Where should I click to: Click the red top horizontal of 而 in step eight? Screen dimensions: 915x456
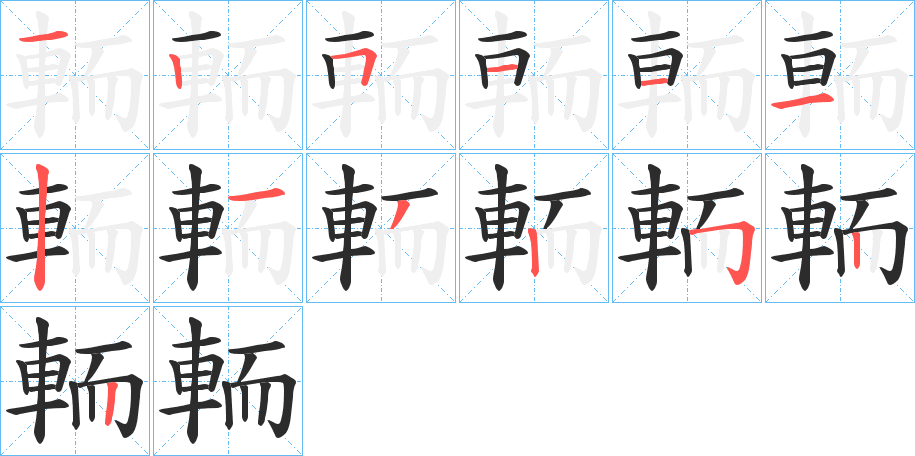tap(256, 195)
